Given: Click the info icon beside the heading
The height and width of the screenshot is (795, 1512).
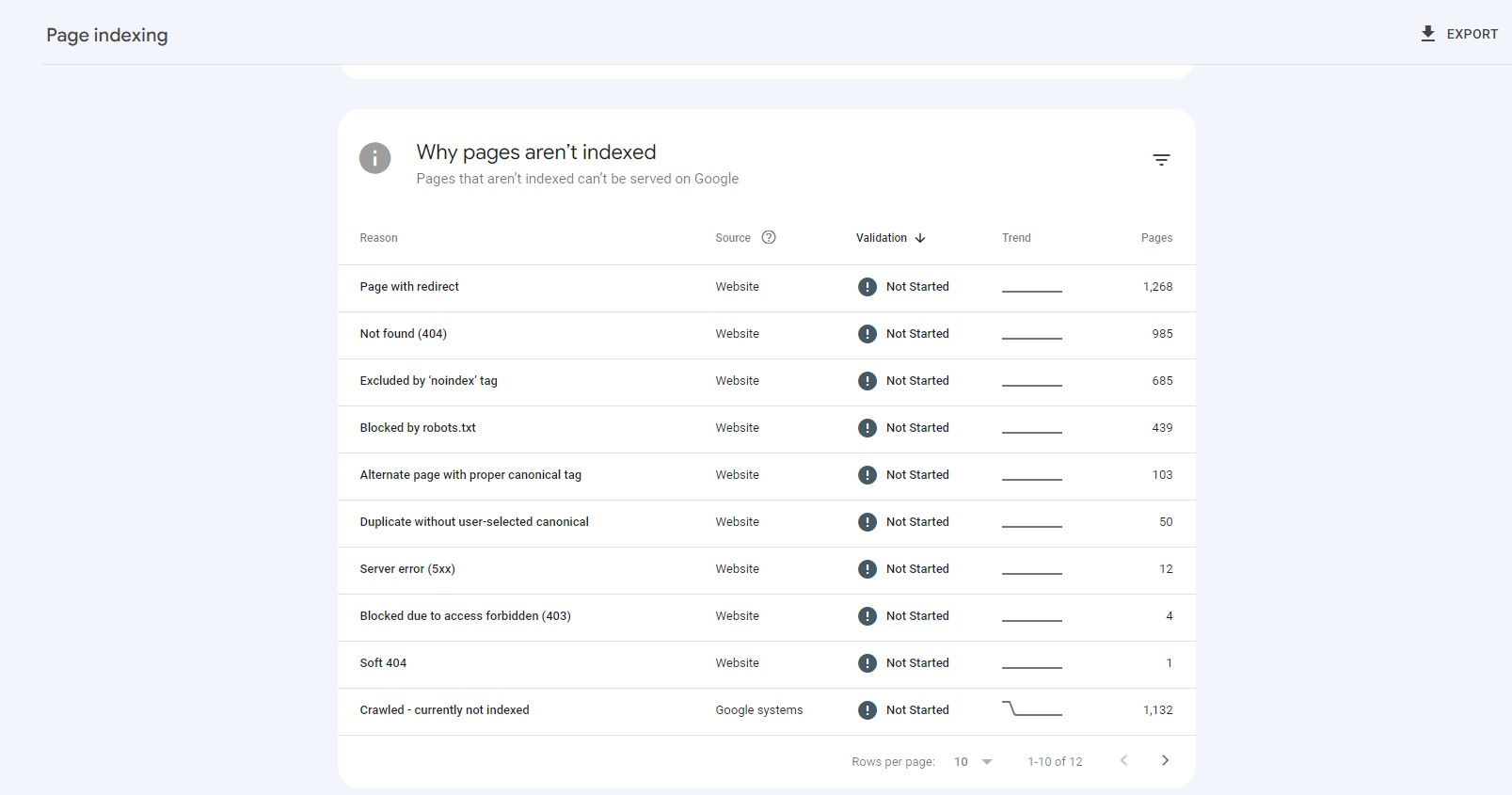Looking at the screenshot, I should pos(374,158).
